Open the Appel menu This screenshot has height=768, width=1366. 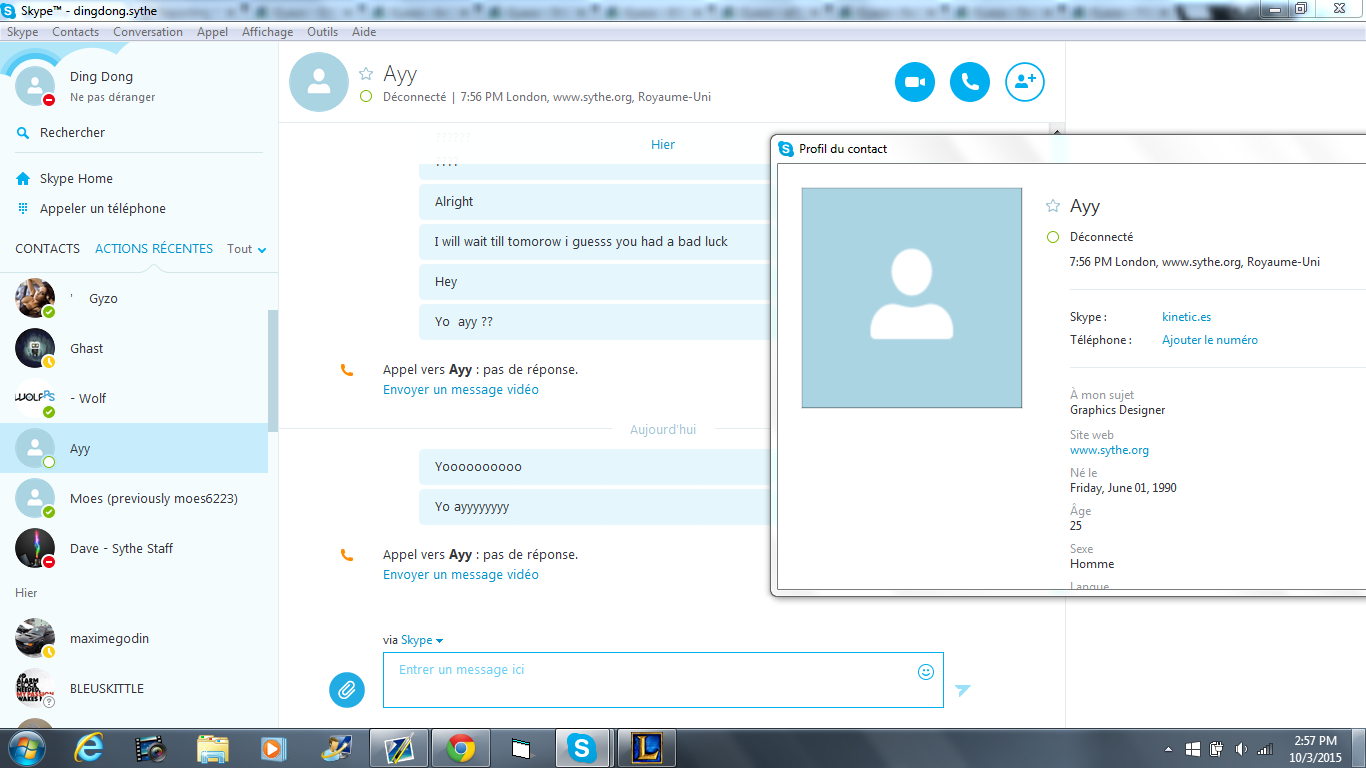(213, 32)
